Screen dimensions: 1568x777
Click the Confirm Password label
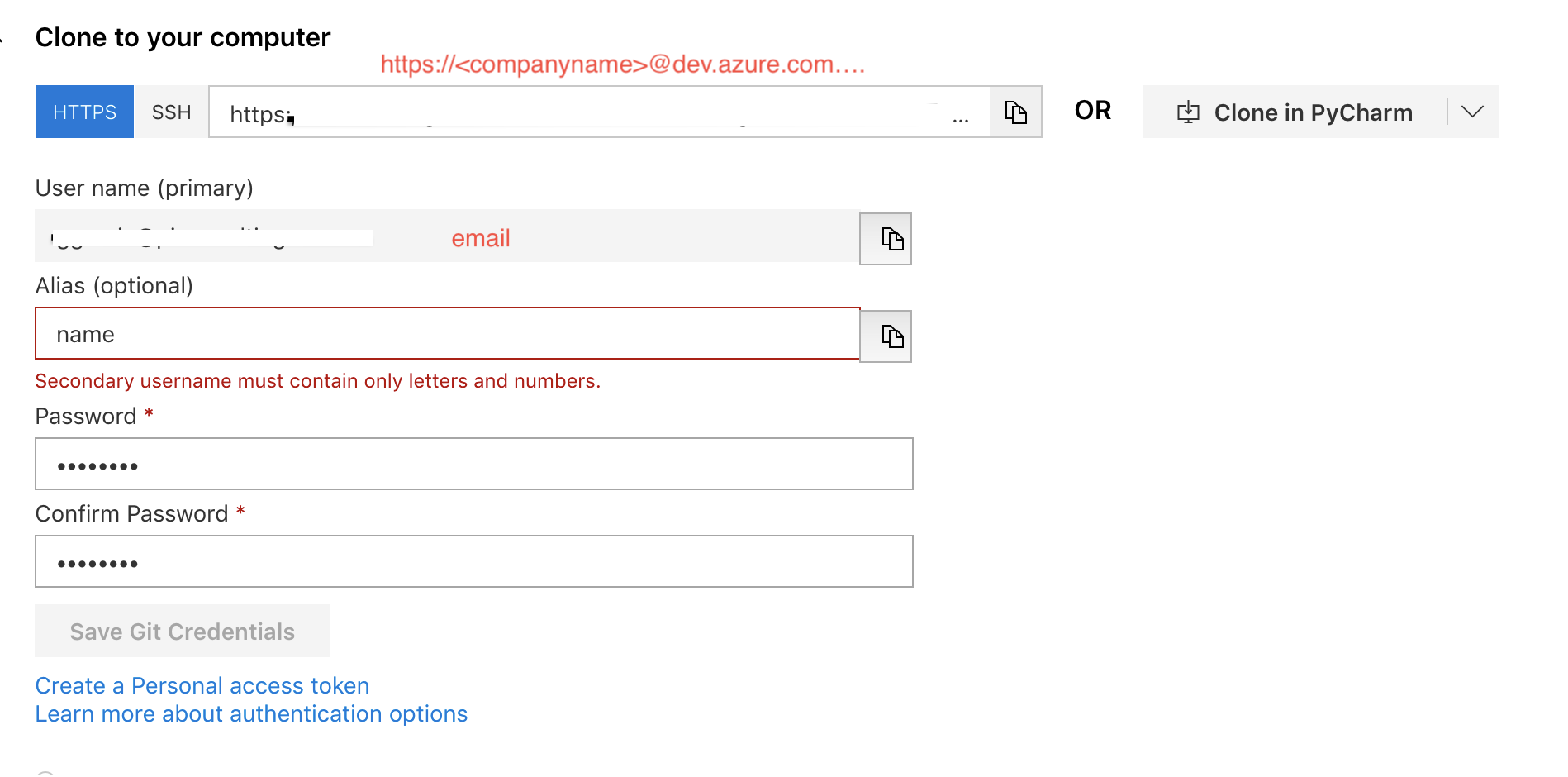131,514
